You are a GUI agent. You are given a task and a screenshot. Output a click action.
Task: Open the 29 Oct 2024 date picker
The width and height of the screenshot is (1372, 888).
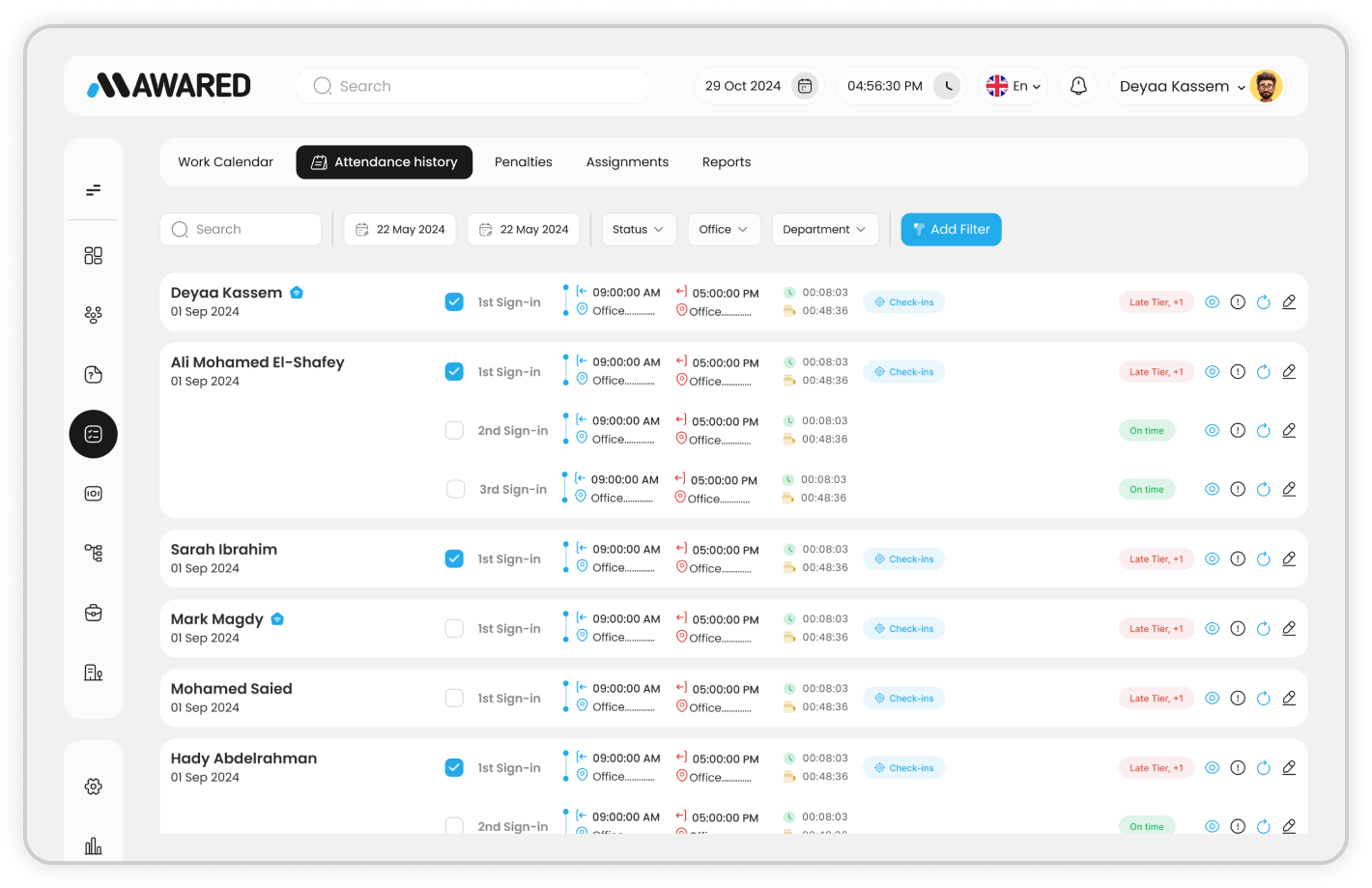[x=759, y=85]
